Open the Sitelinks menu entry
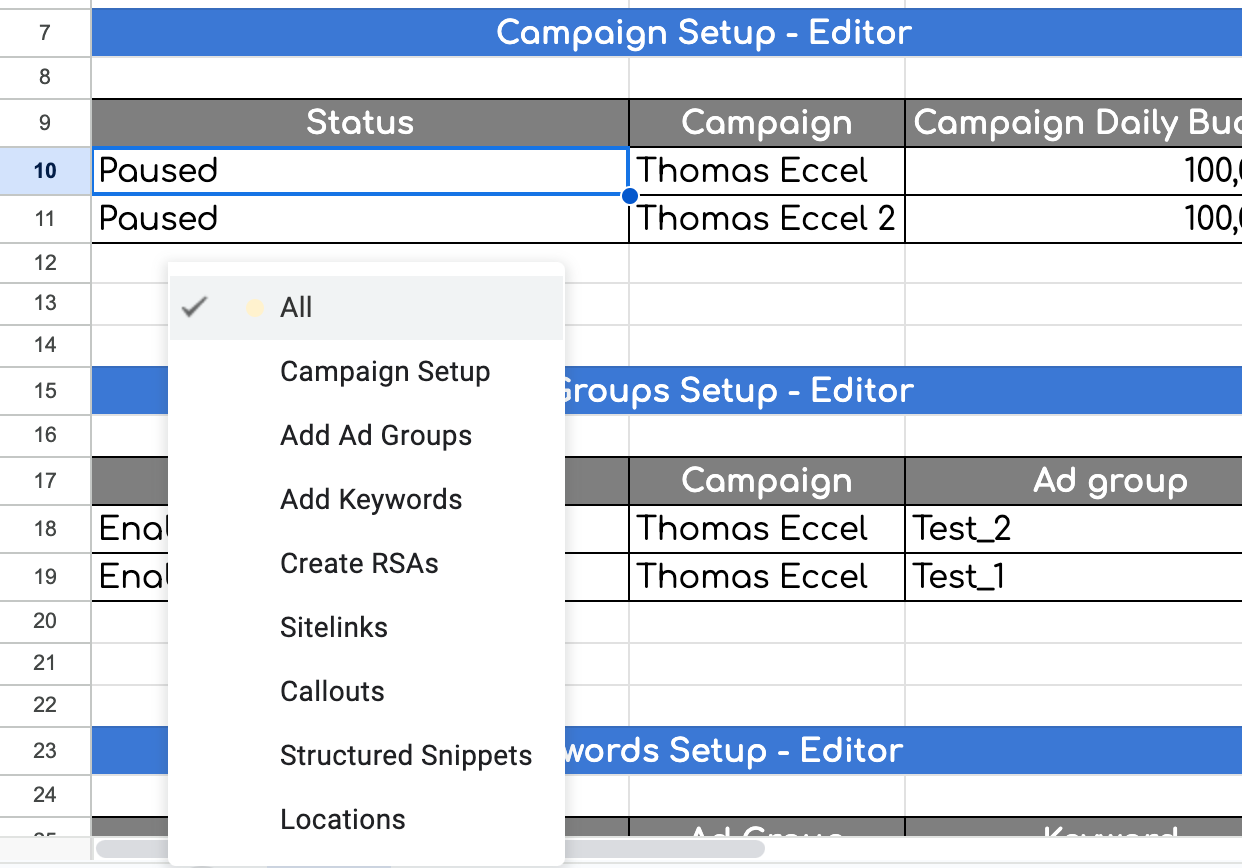Viewport: 1242px width, 868px height. 334,628
